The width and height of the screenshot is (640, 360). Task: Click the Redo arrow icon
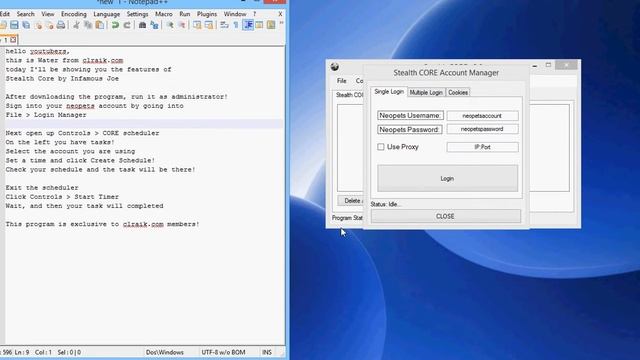(x=127, y=25)
